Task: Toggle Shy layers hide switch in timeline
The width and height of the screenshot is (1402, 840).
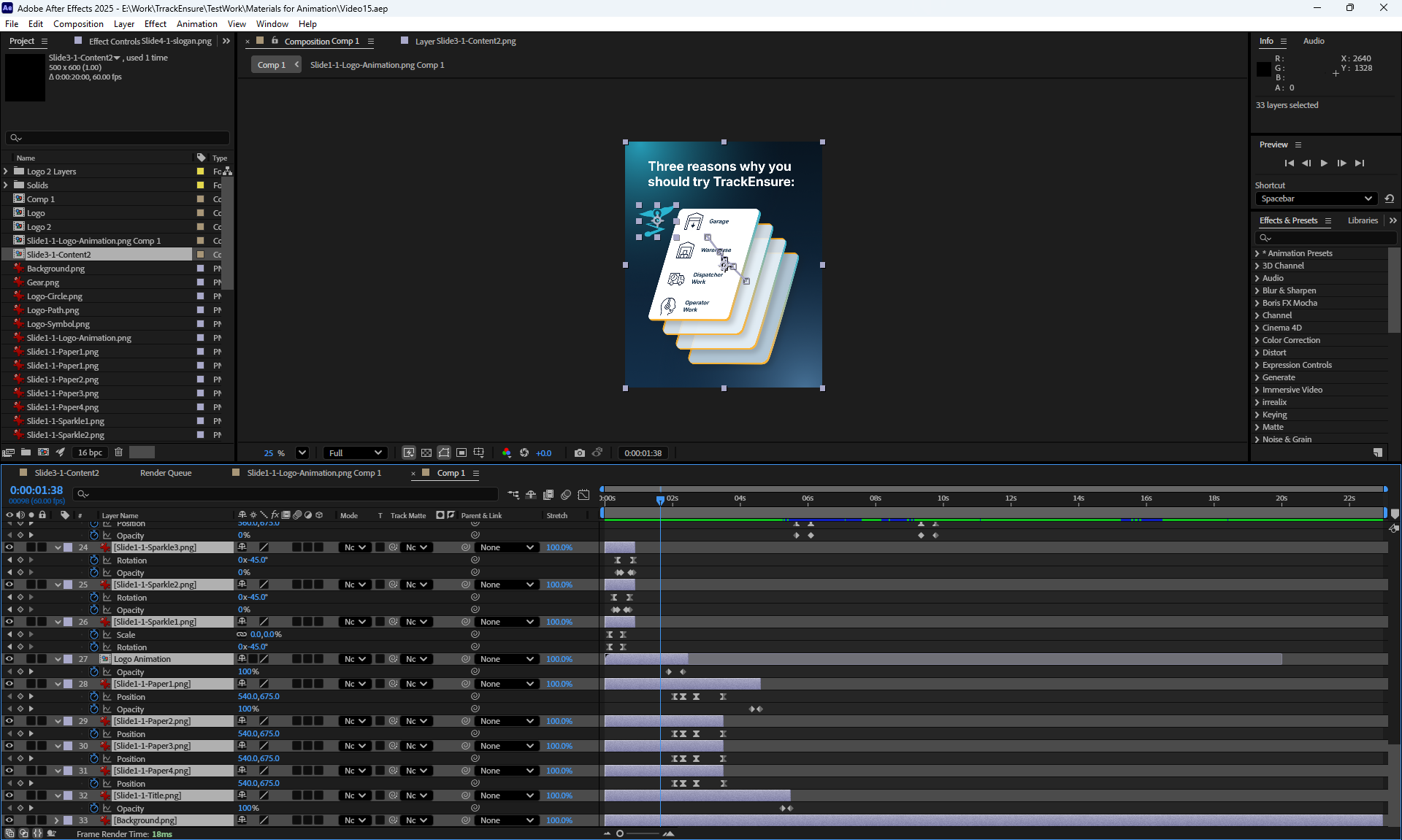Action: pos(531,495)
